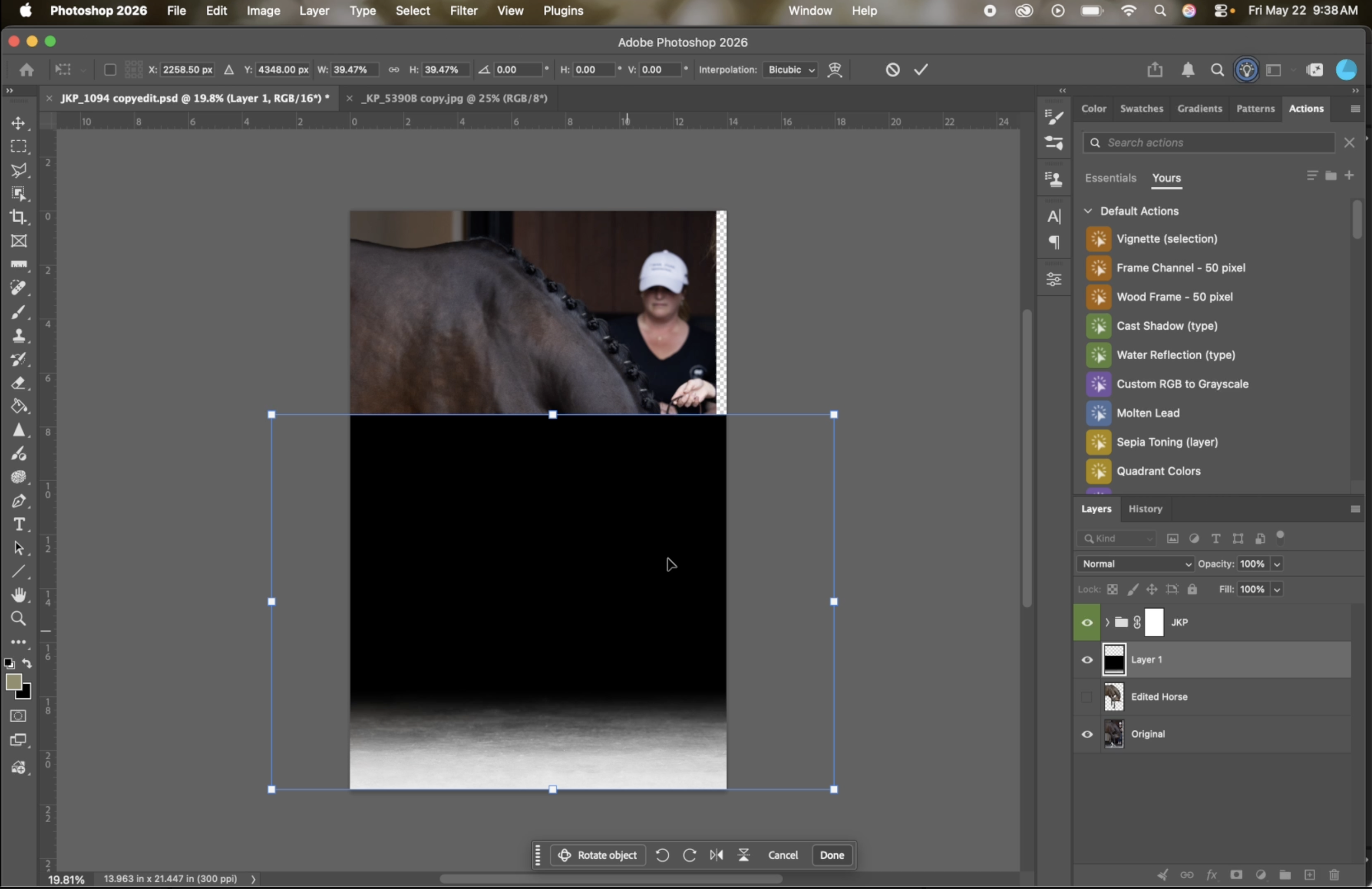
Task: Flip horizontally in the contextual task bar
Action: click(717, 855)
